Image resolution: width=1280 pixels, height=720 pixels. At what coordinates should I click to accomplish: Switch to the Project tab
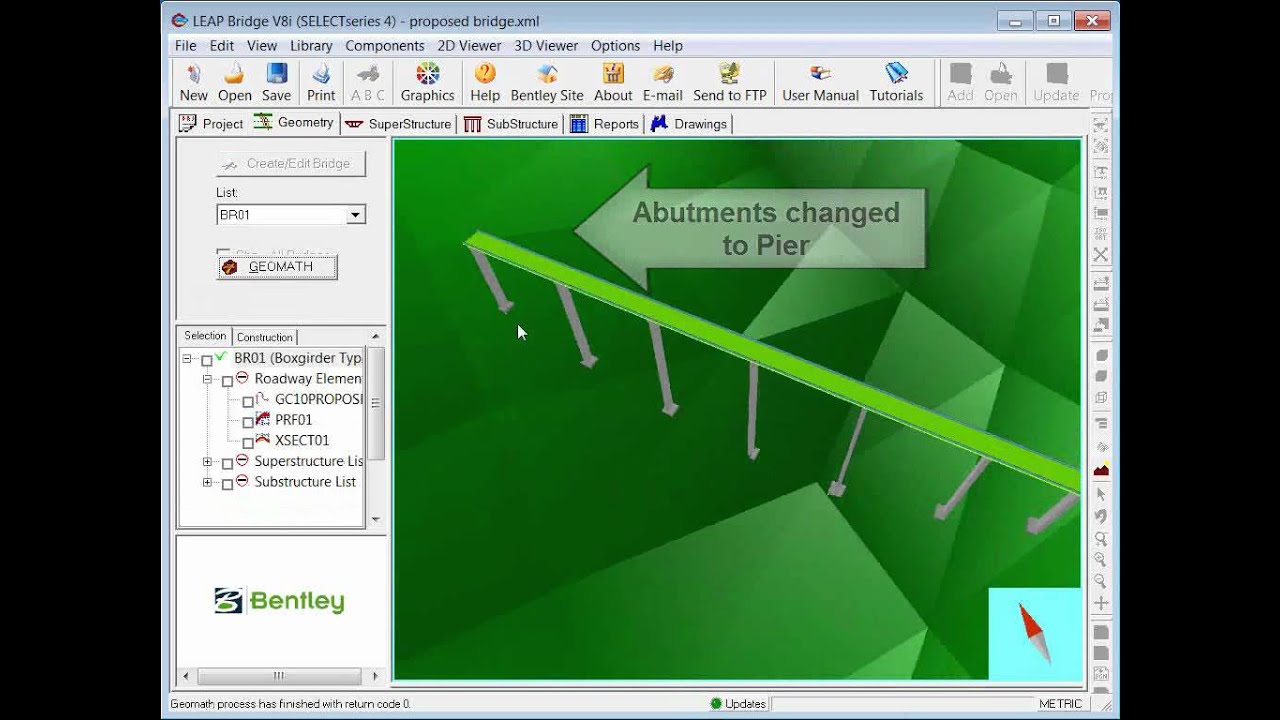(211, 123)
